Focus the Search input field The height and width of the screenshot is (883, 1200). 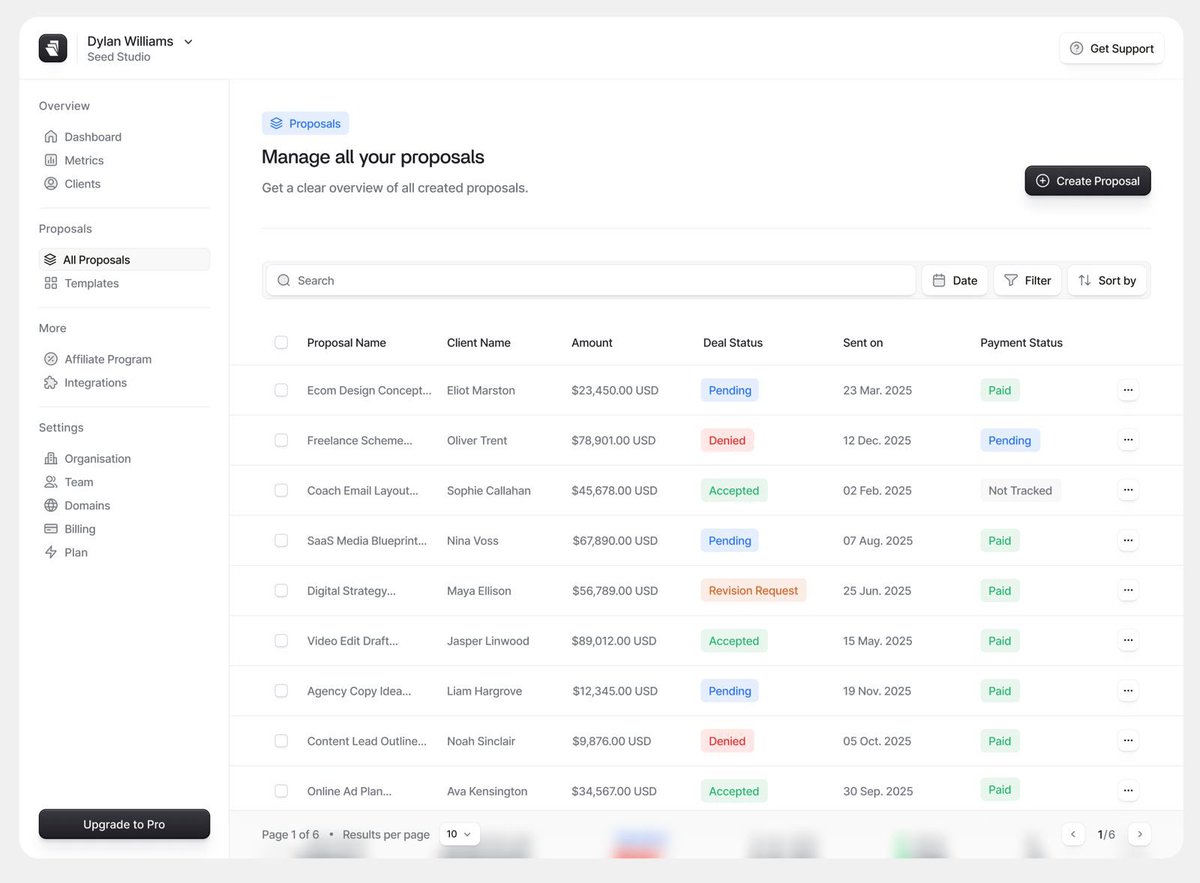coord(591,281)
